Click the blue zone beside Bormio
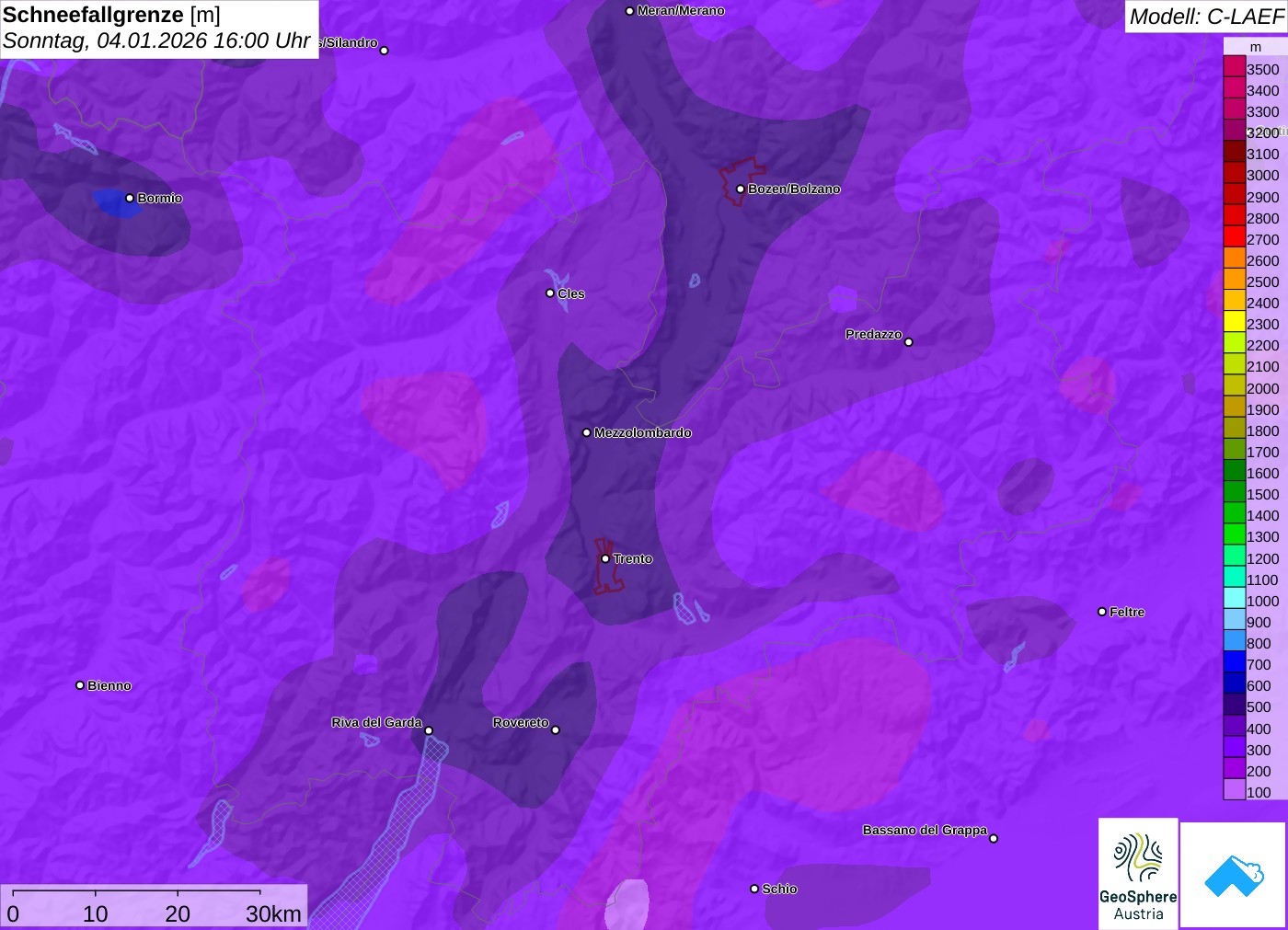 tap(116, 203)
